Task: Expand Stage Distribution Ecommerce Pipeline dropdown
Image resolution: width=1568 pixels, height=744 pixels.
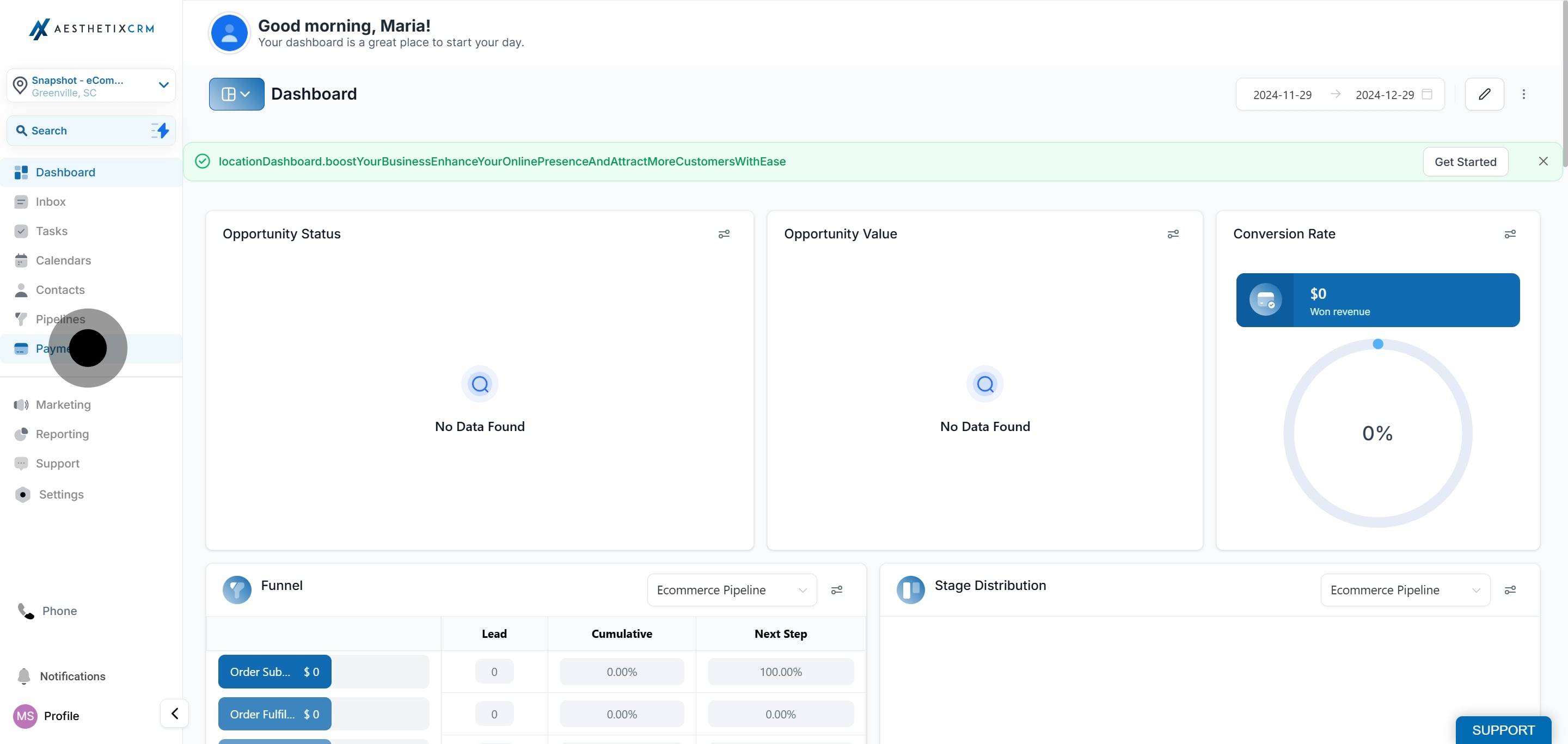Action: [1405, 590]
